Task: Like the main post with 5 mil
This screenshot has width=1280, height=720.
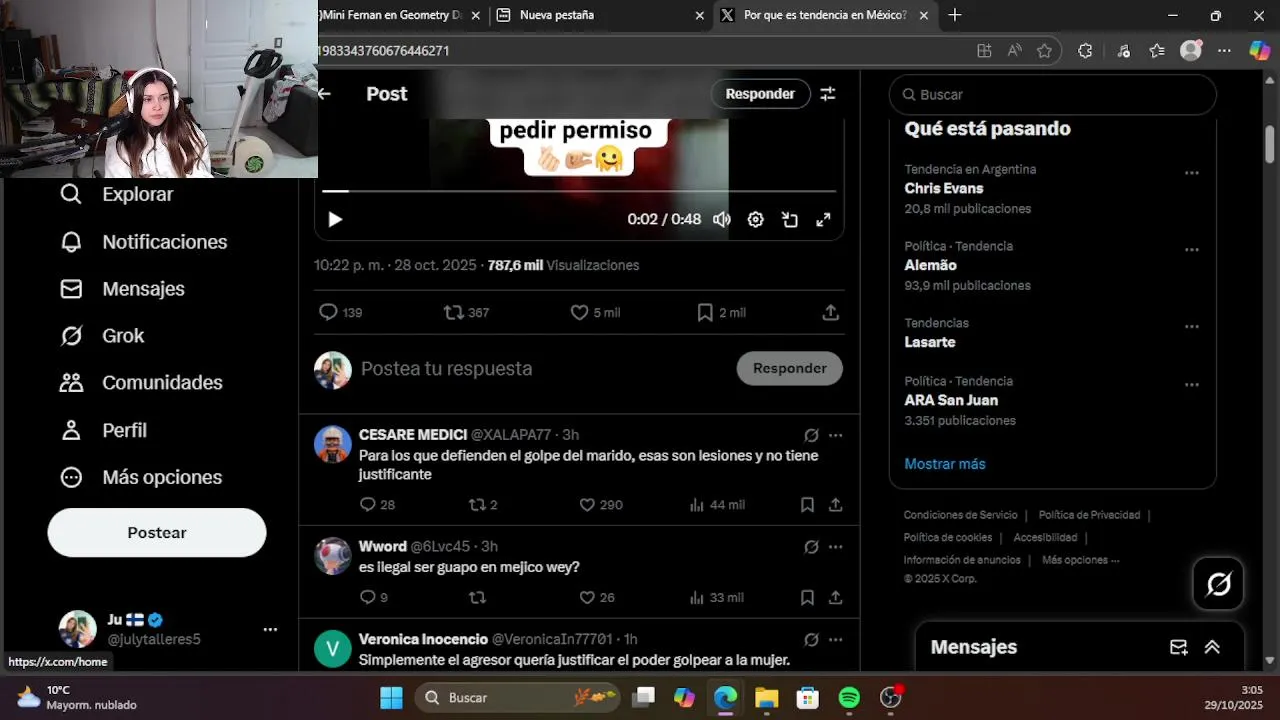Action: 595,312
